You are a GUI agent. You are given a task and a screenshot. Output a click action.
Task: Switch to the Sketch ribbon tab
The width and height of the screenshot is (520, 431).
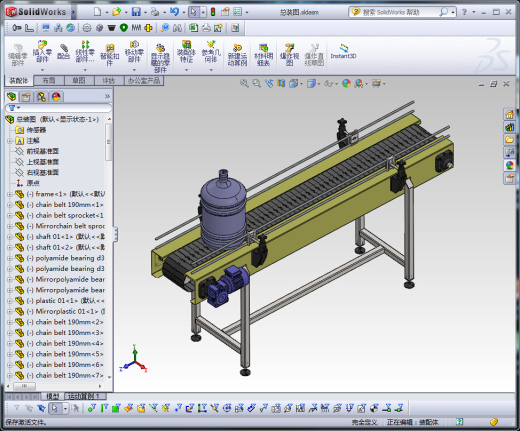[x=79, y=80]
